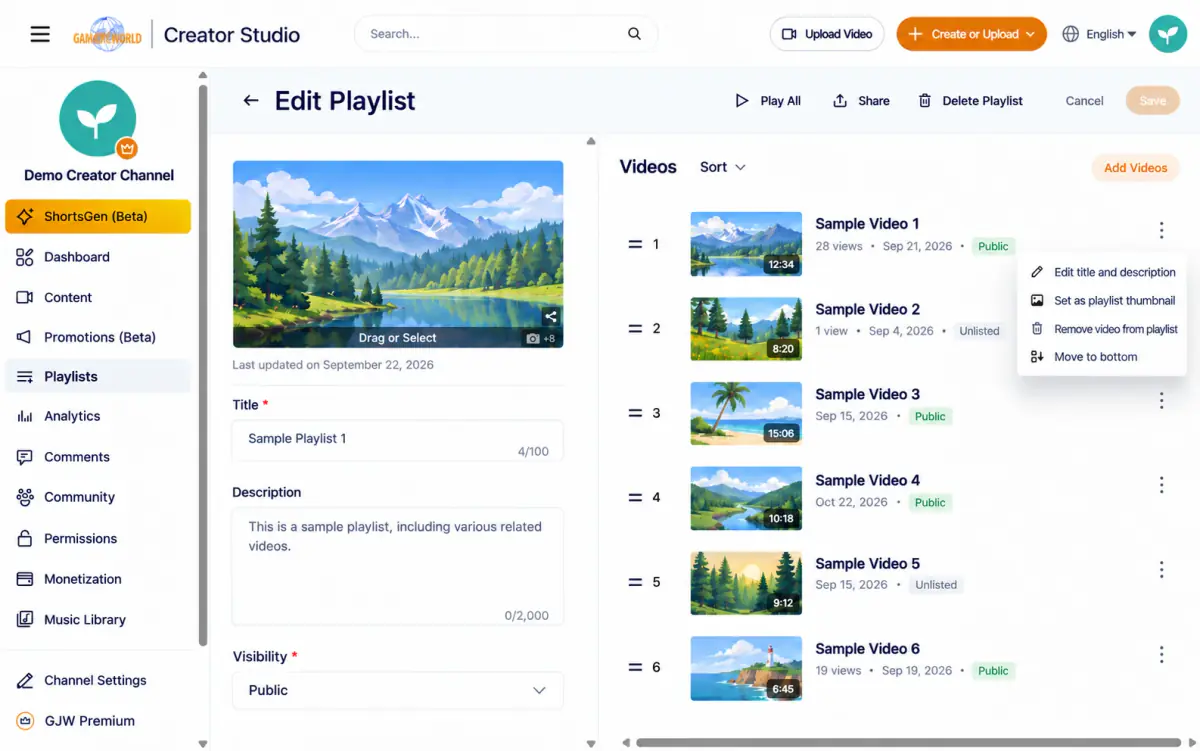This screenshot has height=751, width=1200.
Task: Open ShortsGen (Beta) in sidebar
Action: pos(98,216)
